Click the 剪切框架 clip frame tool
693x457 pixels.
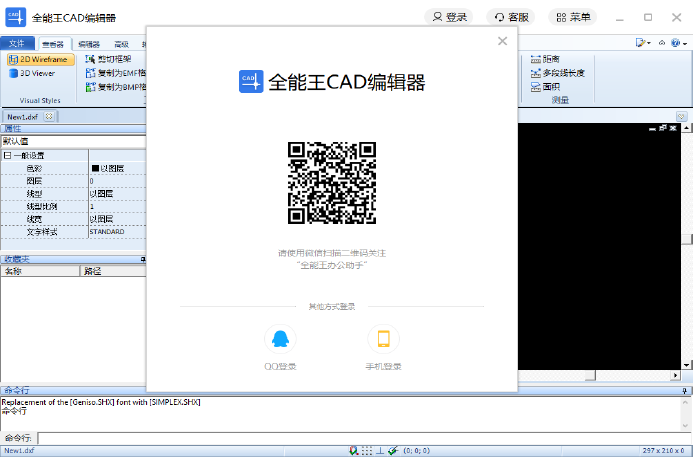pos(115,59)
